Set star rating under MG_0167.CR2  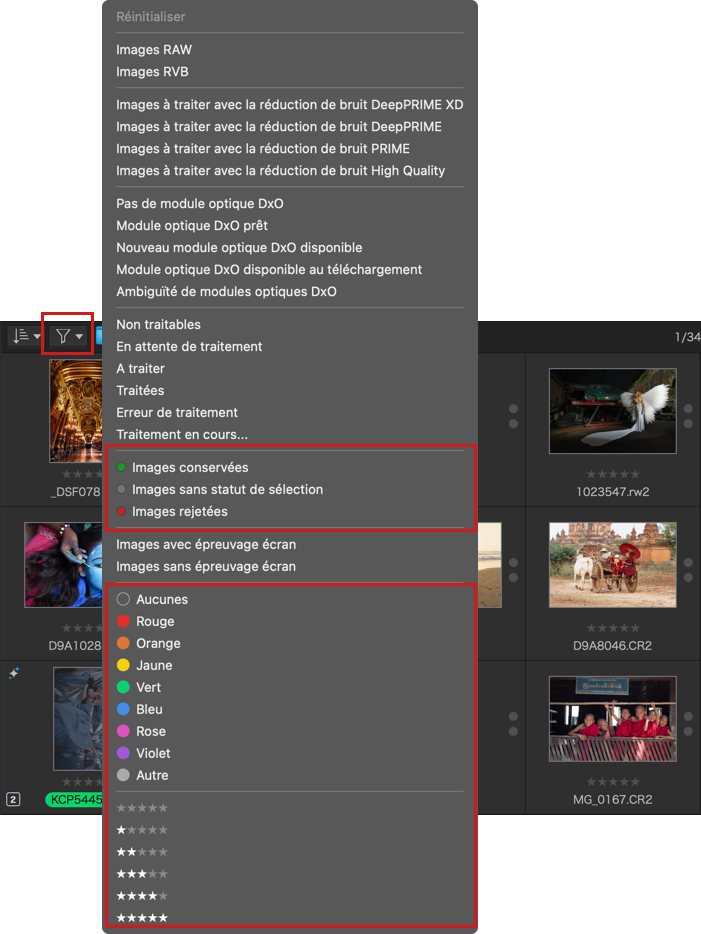[613, 782]
